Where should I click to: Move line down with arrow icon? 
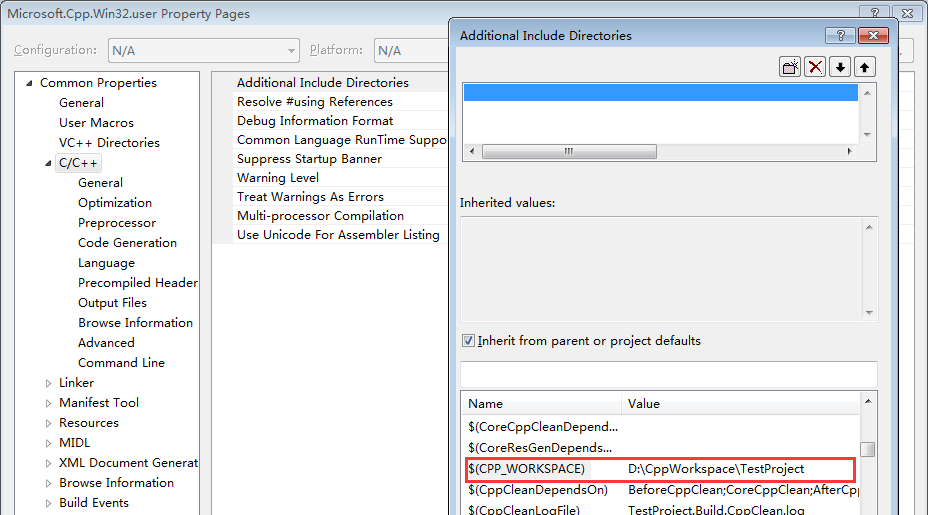pyautogui.click(x=840, y=67)
